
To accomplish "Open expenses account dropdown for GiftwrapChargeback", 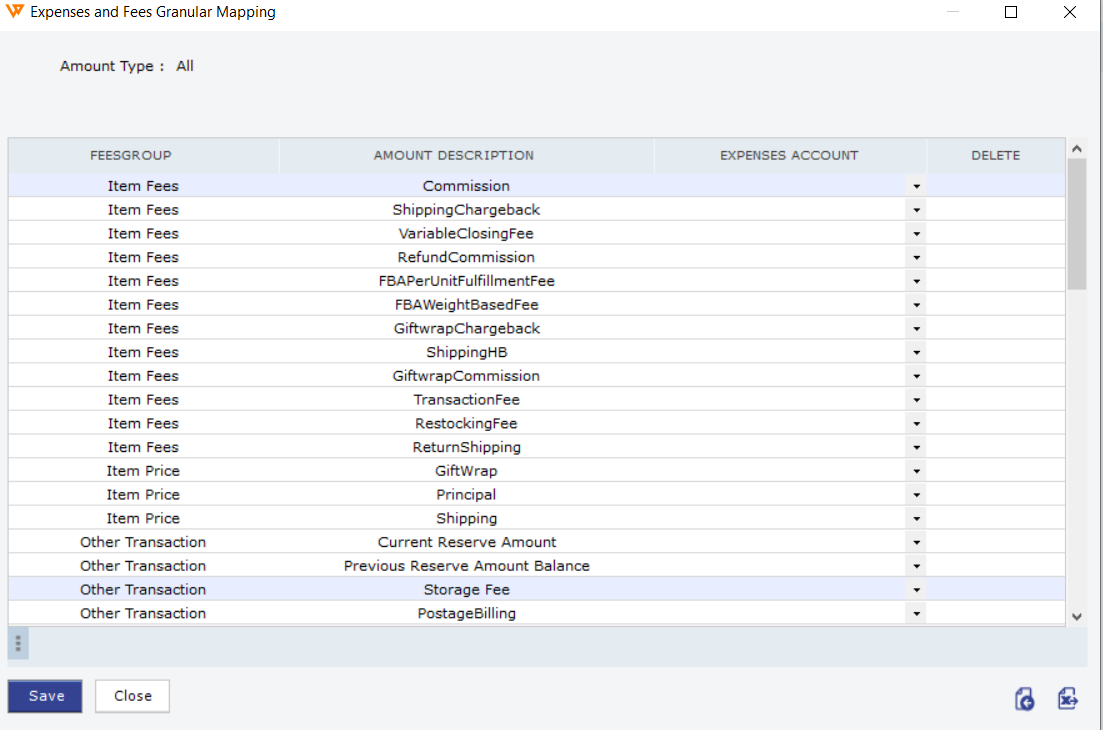I will coord(917,329).
